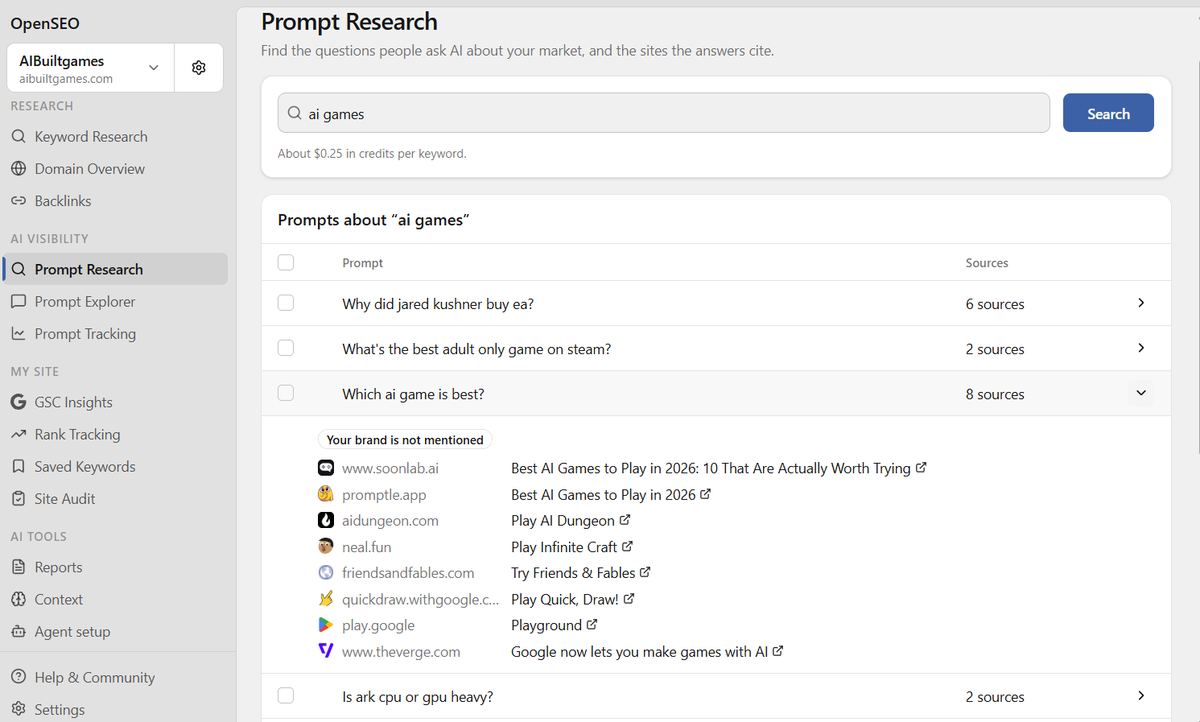Screen dimensions: 1200x722
Task: Click the quickdraw.withgoogle favicon
Action: [325, 599]
